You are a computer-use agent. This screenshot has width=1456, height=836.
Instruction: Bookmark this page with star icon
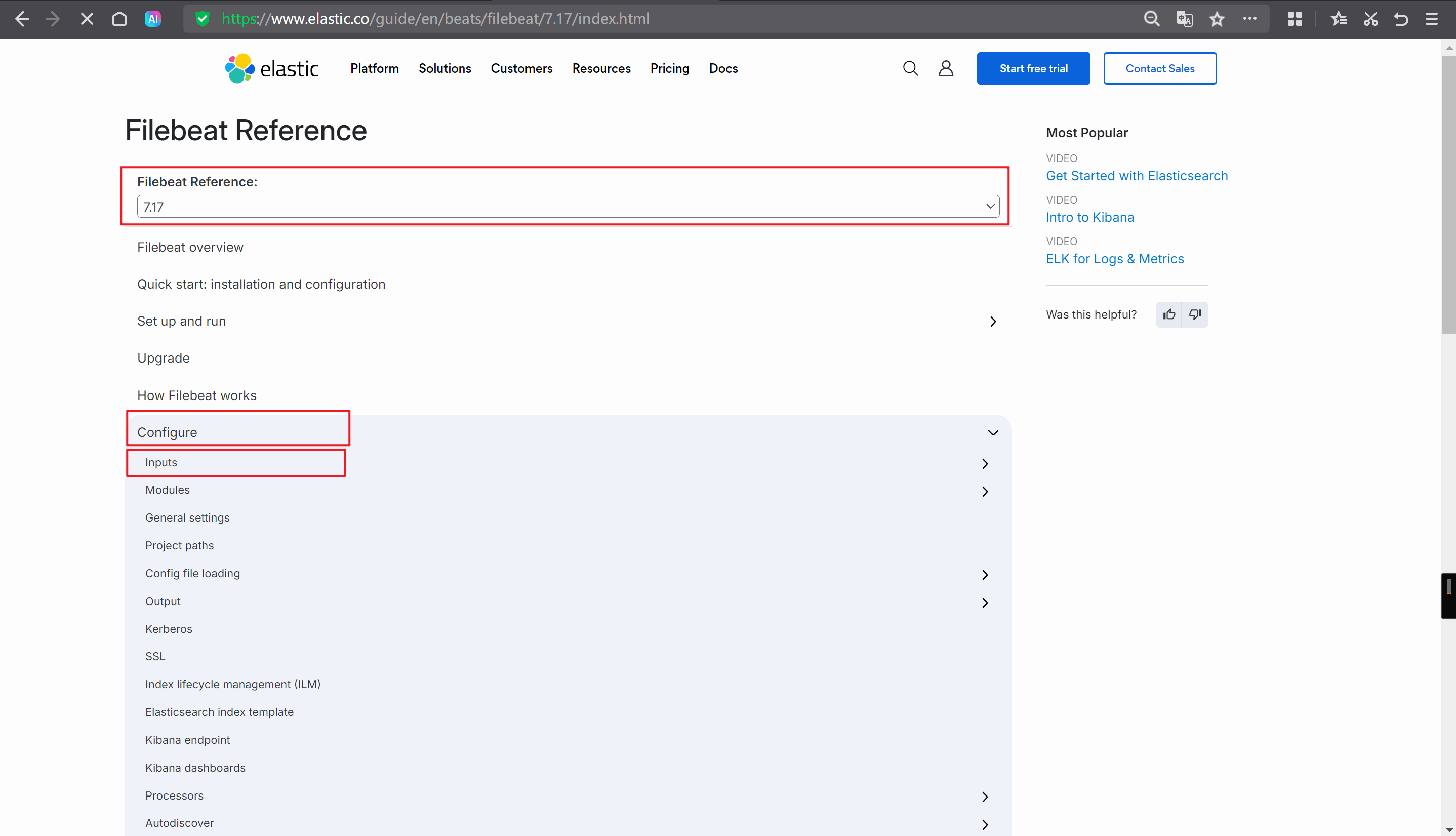pos(1217,19)
